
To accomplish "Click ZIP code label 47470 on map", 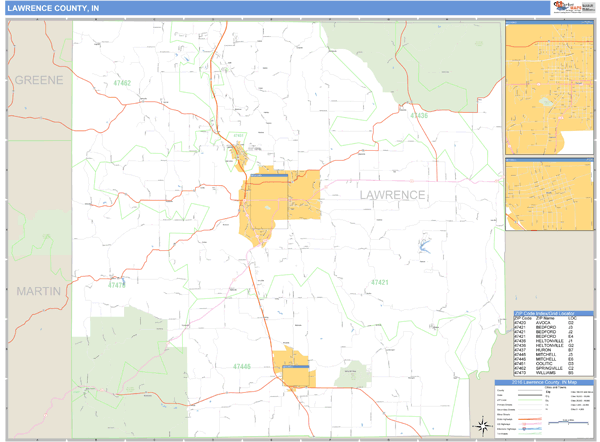I will pos(117,285).
